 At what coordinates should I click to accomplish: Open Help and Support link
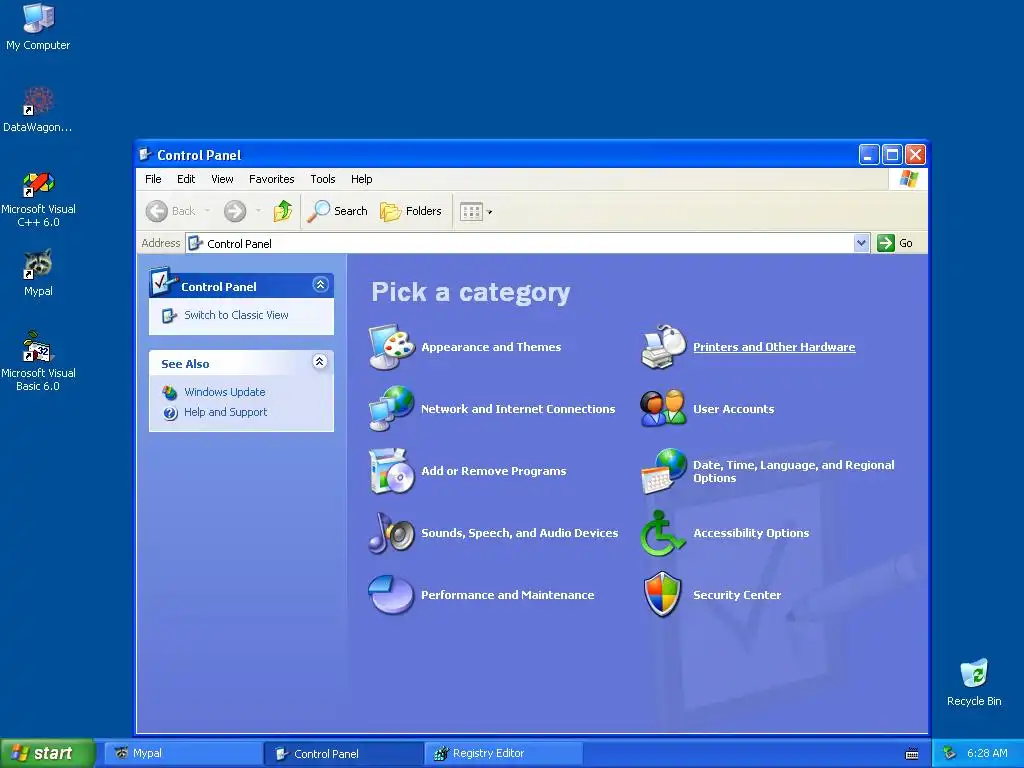pos(225,412)
